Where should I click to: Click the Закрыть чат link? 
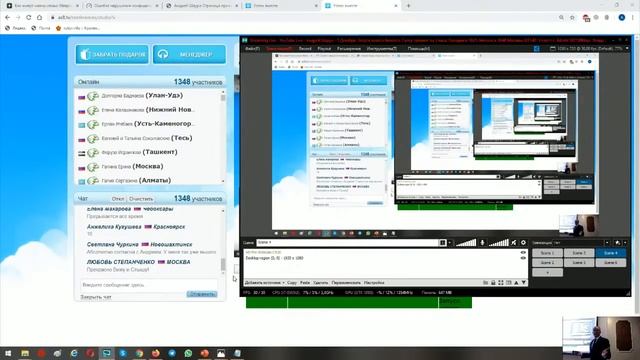click(x=96, y=297)
